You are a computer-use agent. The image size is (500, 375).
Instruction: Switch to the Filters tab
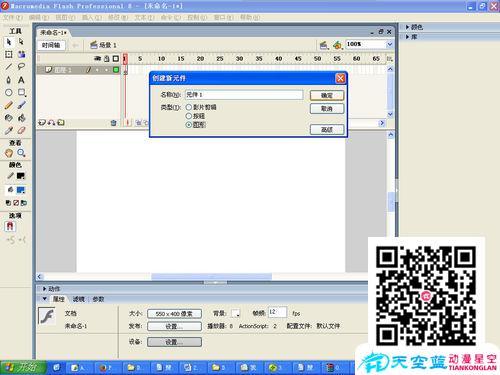(79, 299)
